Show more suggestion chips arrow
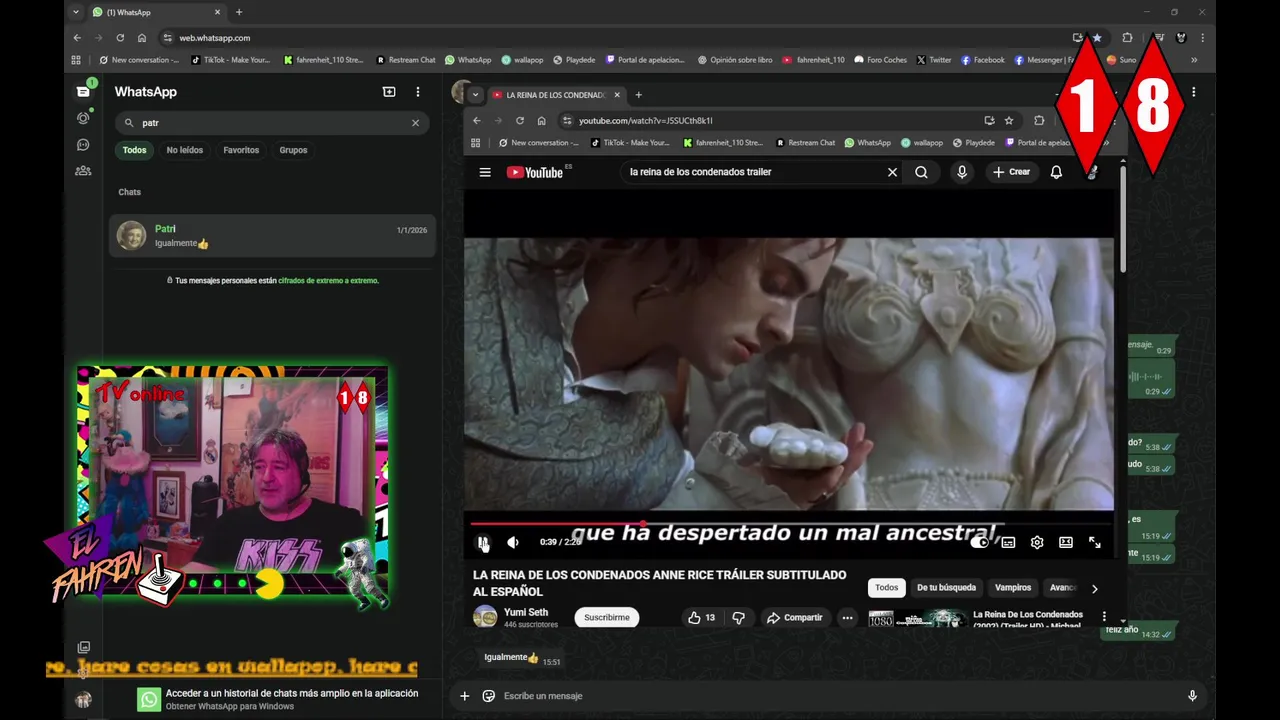The width and height of the screenshot is (1280, 720). [1094, 589]
